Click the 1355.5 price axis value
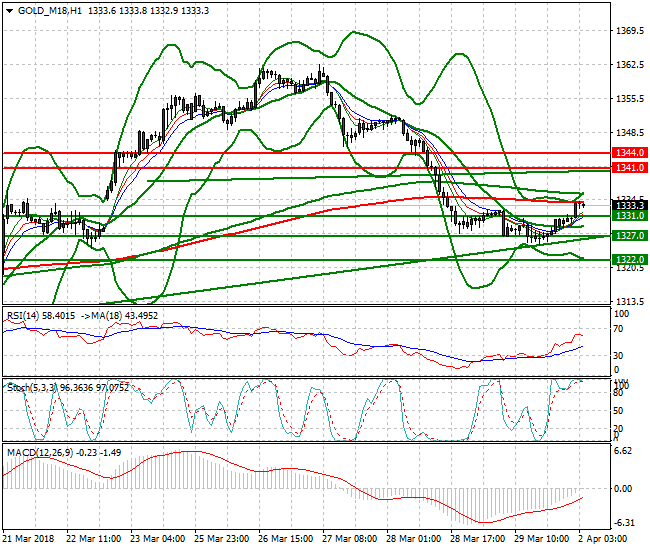This screenshot has height=550, width=650. coord(630,99)
